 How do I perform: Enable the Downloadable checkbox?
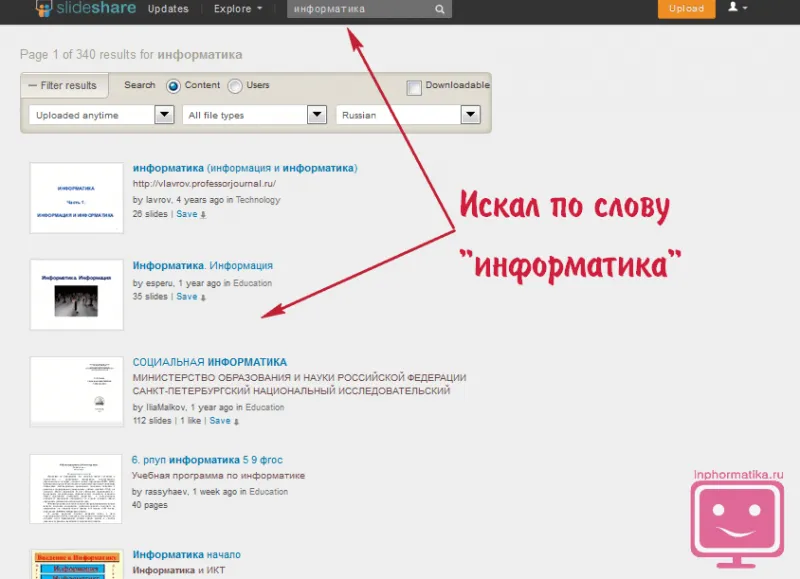(x=414, y=88)
